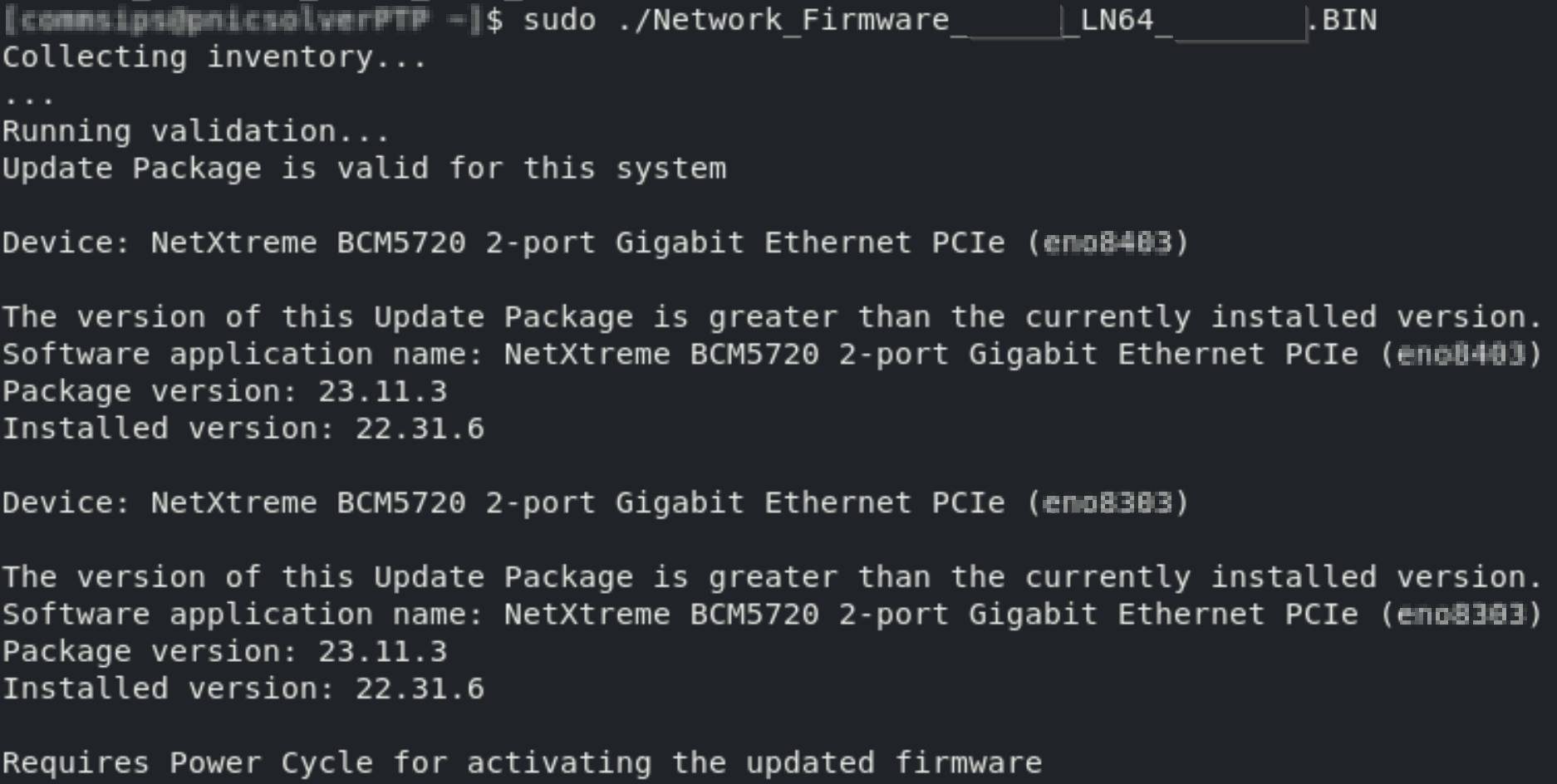Click 'greater than' message above eno8303 software name

tap(771, 577)
